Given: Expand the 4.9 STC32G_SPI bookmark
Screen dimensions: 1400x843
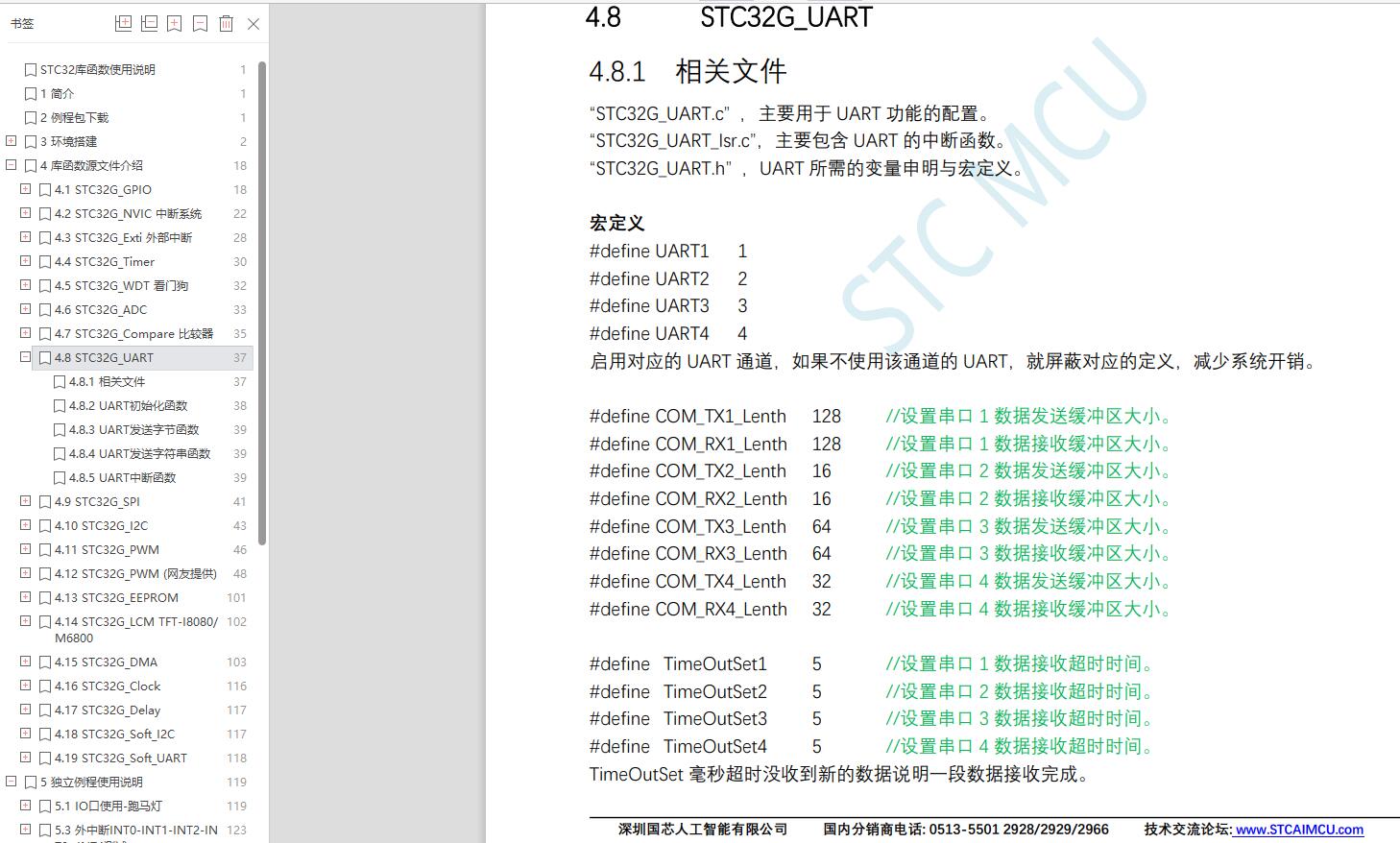Looking at the screenshot, I should tap(26, 501).
